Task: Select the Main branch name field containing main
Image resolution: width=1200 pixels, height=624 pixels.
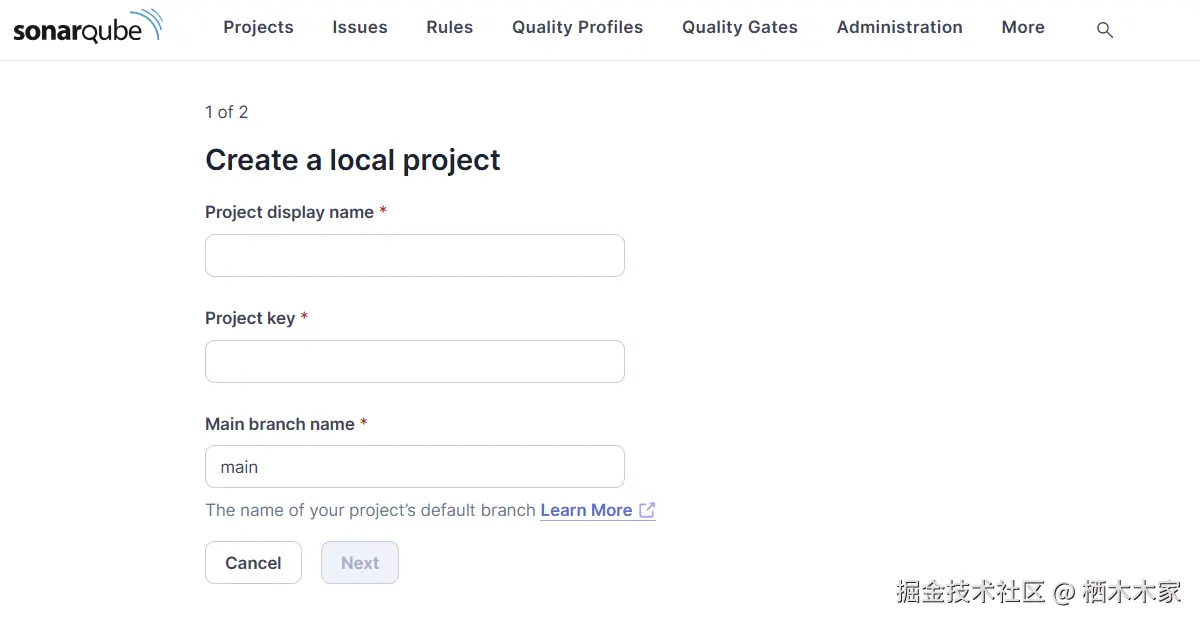Action: (415, 467)
